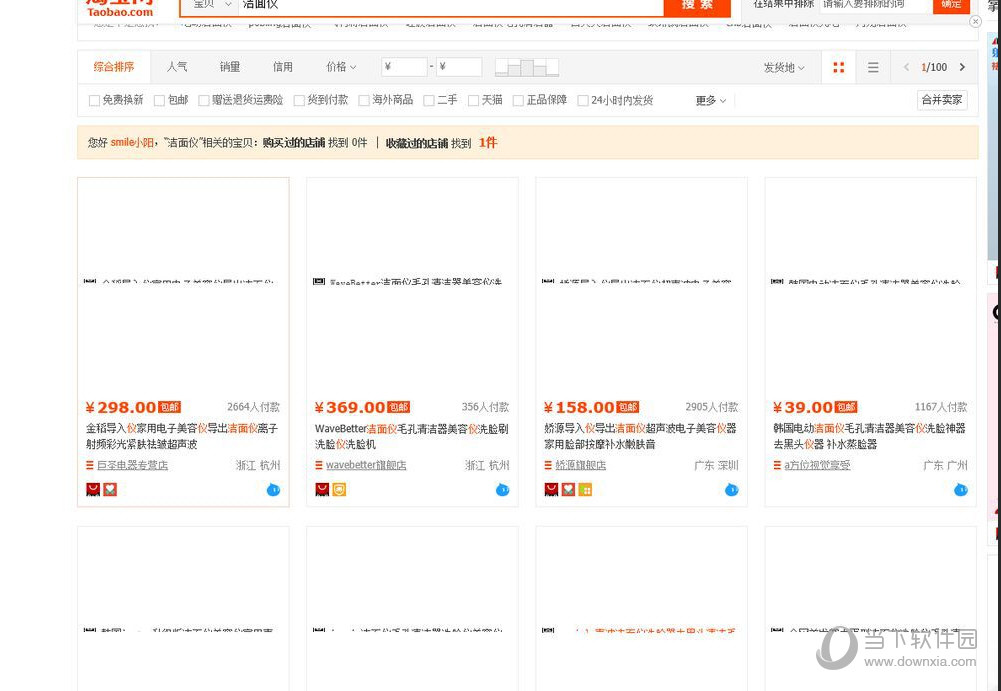Switch sorting to 销量
The height and width of the screenshot is (691, 1001).
tap(229, 67)
